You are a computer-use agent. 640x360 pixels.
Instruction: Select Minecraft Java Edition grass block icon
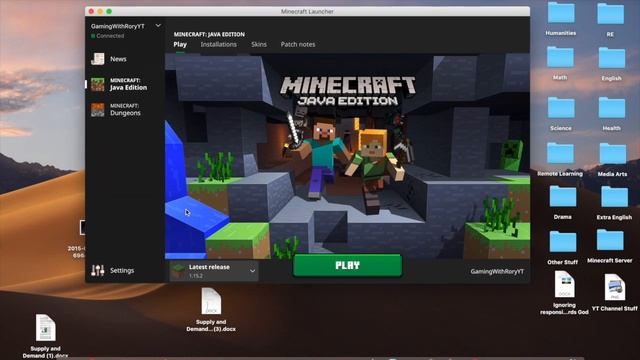click(x=98, y=84)
